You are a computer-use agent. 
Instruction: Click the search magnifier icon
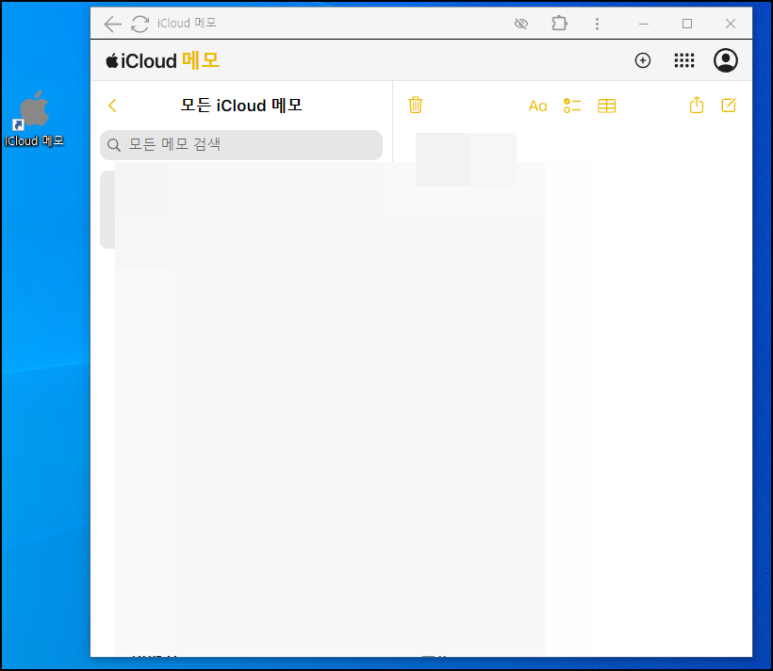tap(113, 145)
